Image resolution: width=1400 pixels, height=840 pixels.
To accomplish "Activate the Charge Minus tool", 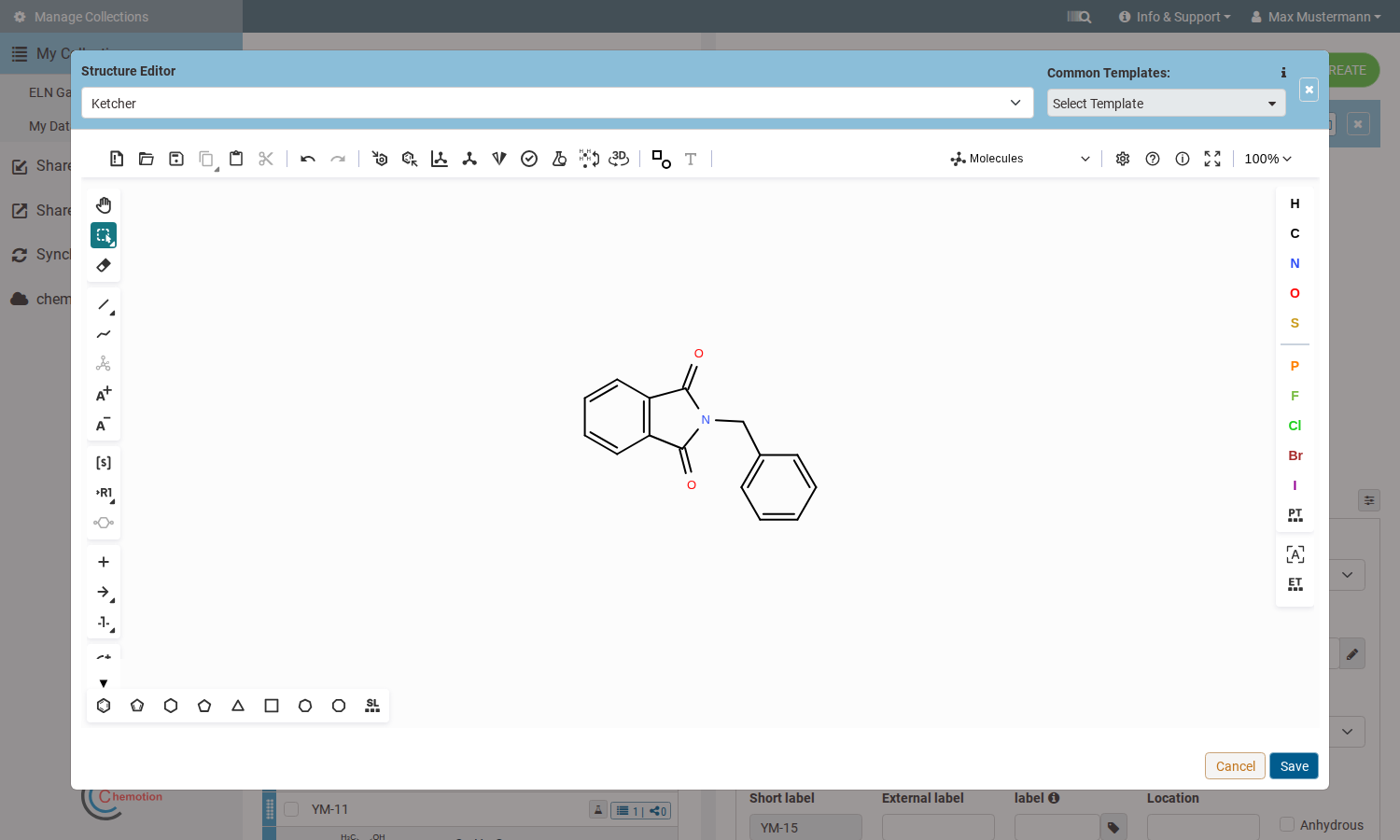I will pos(104,424).
